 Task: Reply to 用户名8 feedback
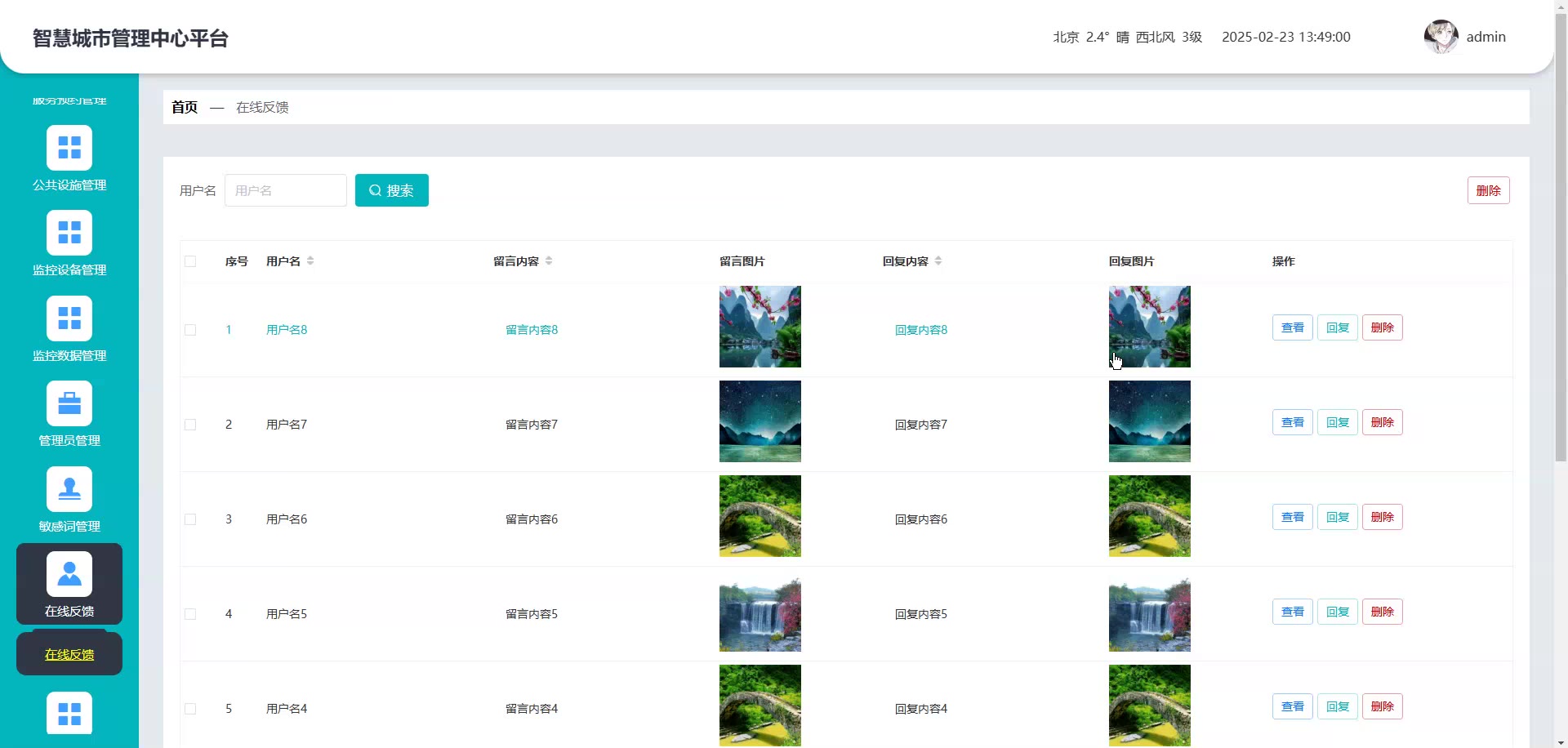[1337, 327]
